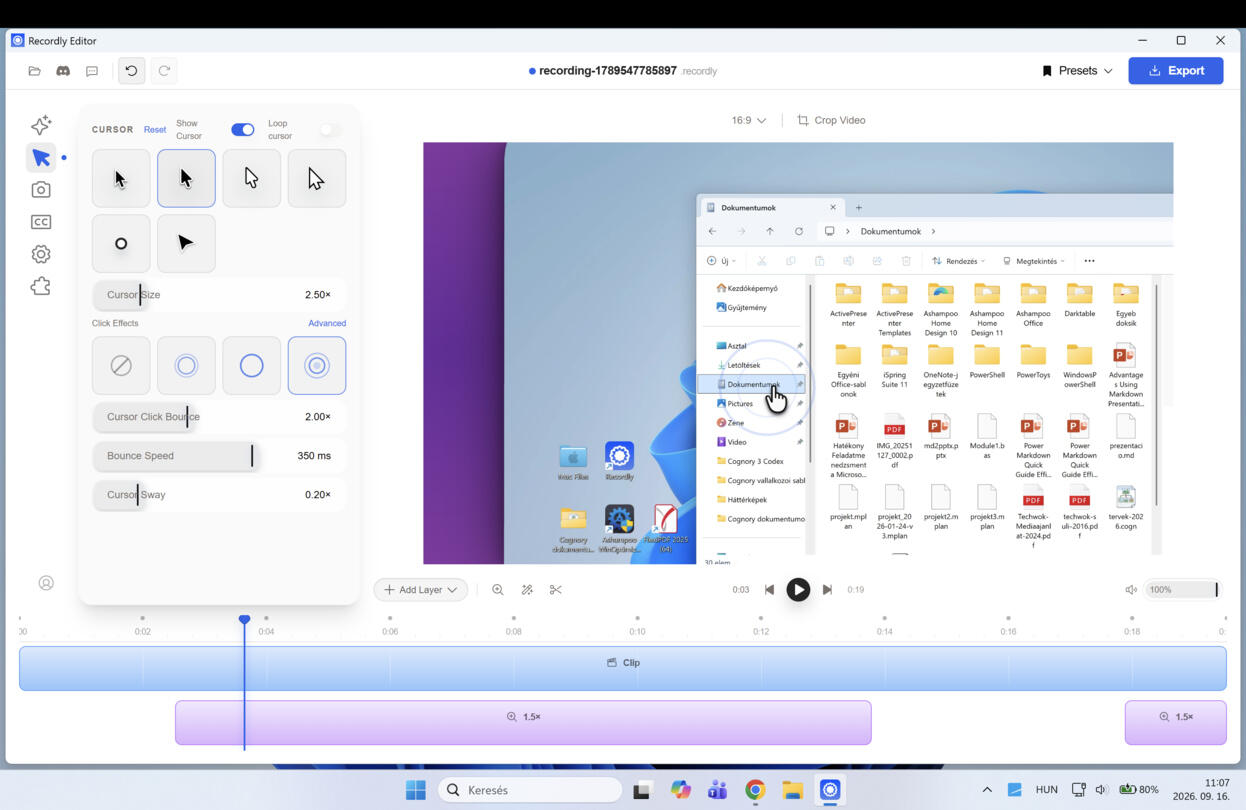This screenshot has width=1246, height=810.
Task: Expand the 16:9 aspect ratio dropdown
Action: tap(749, 120)
